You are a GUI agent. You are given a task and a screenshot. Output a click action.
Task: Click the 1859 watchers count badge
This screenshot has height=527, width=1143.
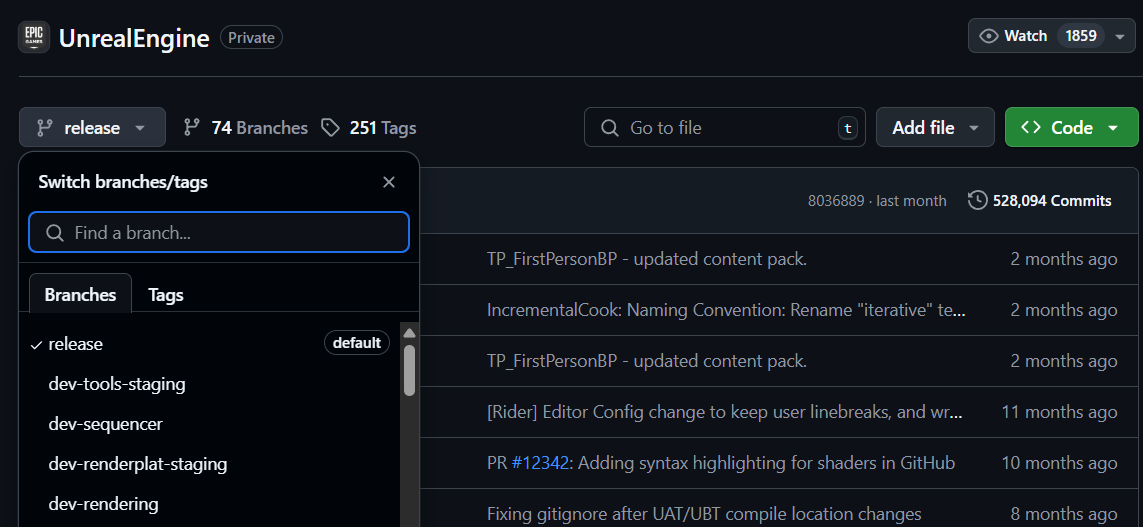[1081, 36]
